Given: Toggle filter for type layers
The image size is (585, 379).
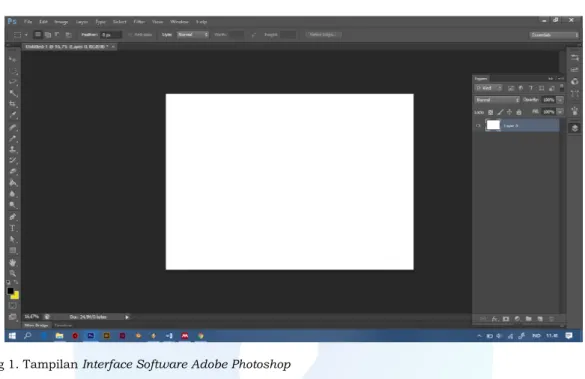Looking at the screenshot, I should 531,88.
